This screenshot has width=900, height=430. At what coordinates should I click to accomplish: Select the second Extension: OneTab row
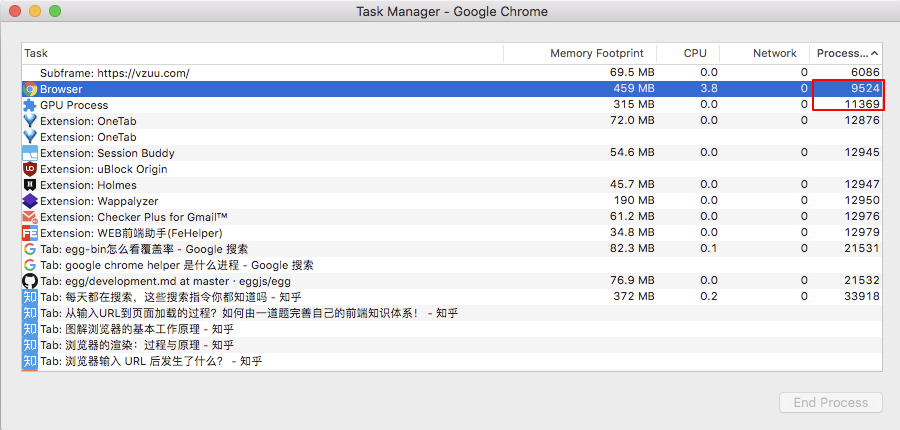click(x=452, y=137)
